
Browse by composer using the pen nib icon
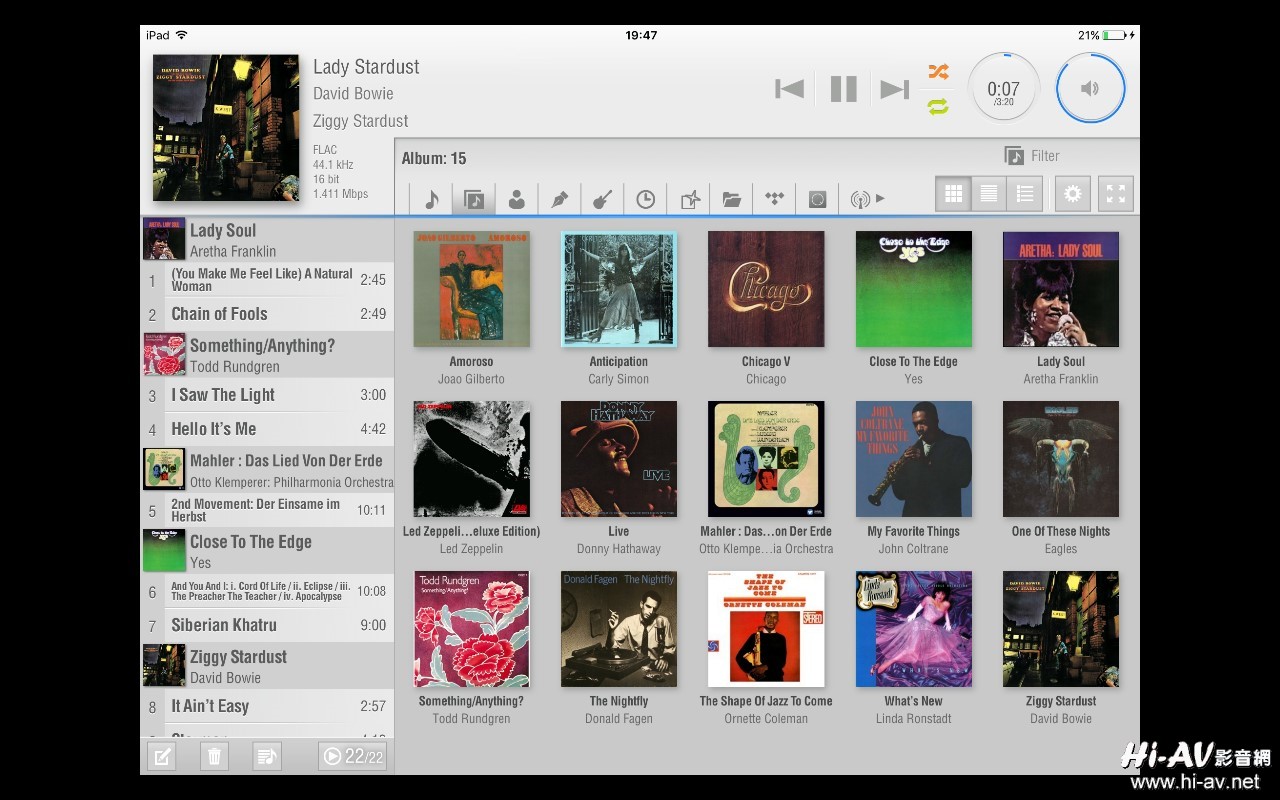[x=560, y=198]
